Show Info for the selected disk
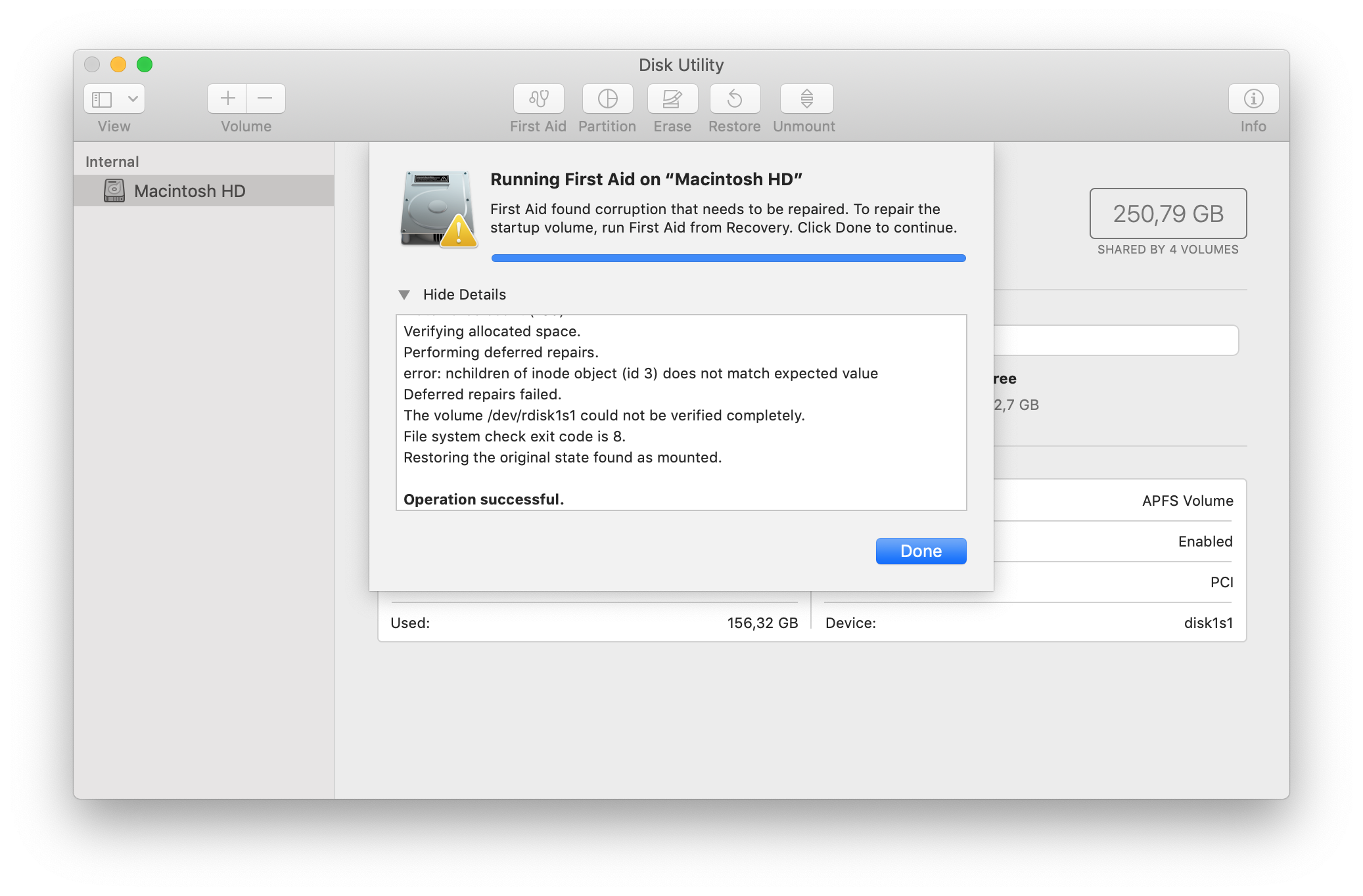The width and height of the screenshot is (1363, 896). coord(1253,99)
